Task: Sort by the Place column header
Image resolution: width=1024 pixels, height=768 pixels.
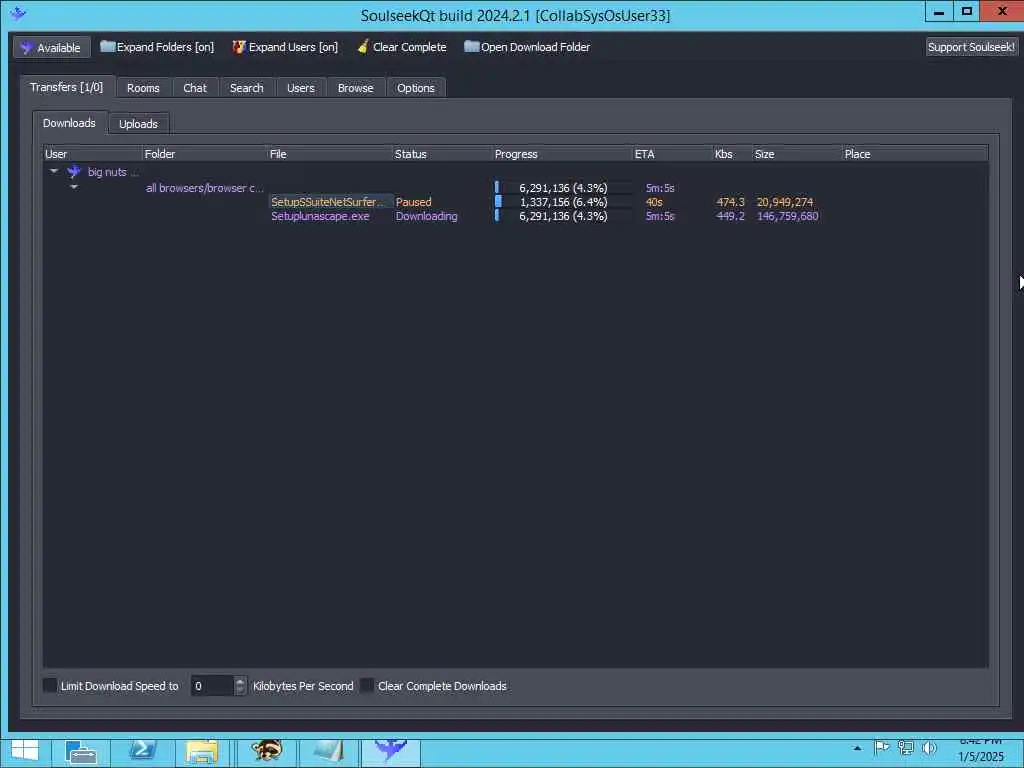Action: [x=914, y=154]
